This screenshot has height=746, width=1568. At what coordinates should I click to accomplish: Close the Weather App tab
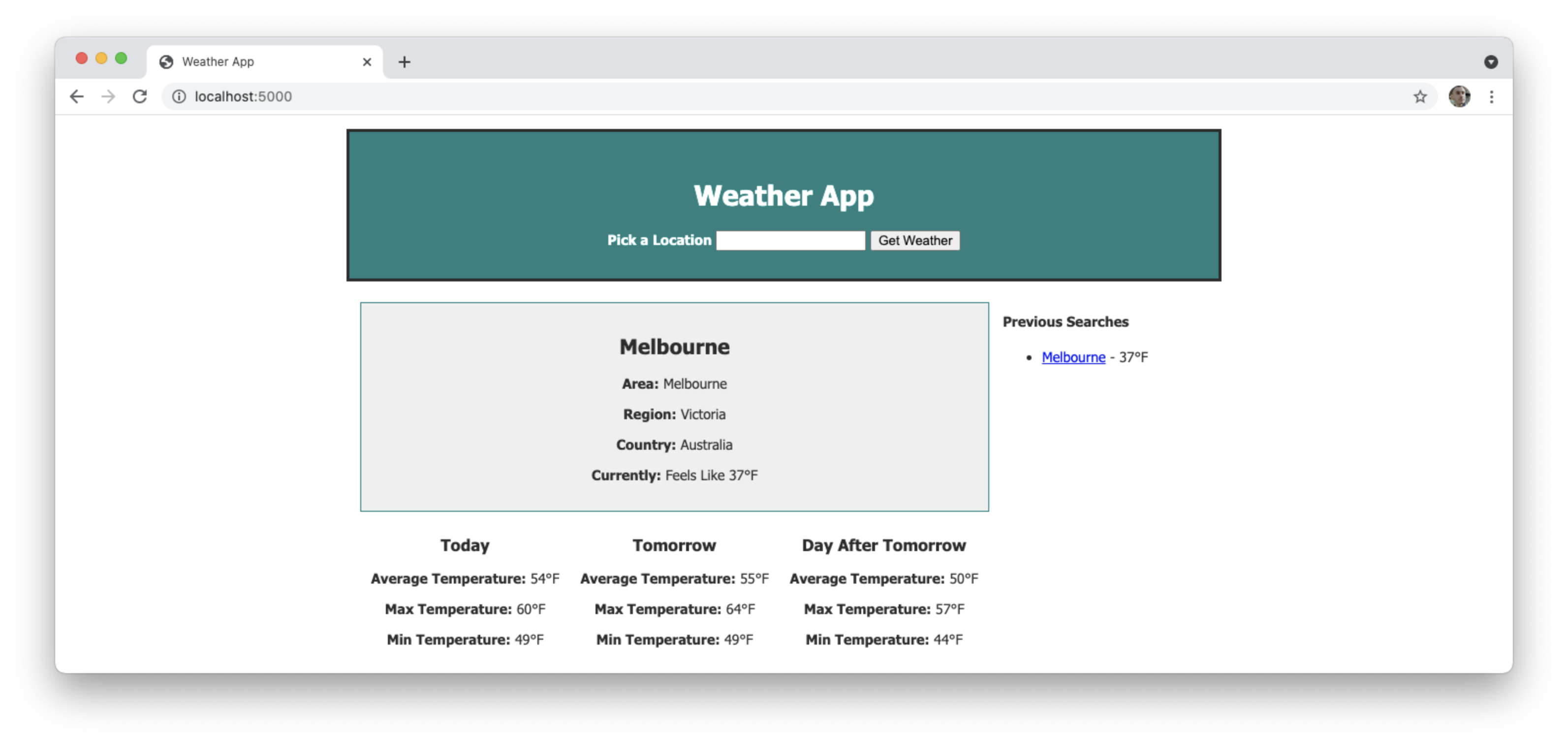pyautogui.click(x=367, y=62)
